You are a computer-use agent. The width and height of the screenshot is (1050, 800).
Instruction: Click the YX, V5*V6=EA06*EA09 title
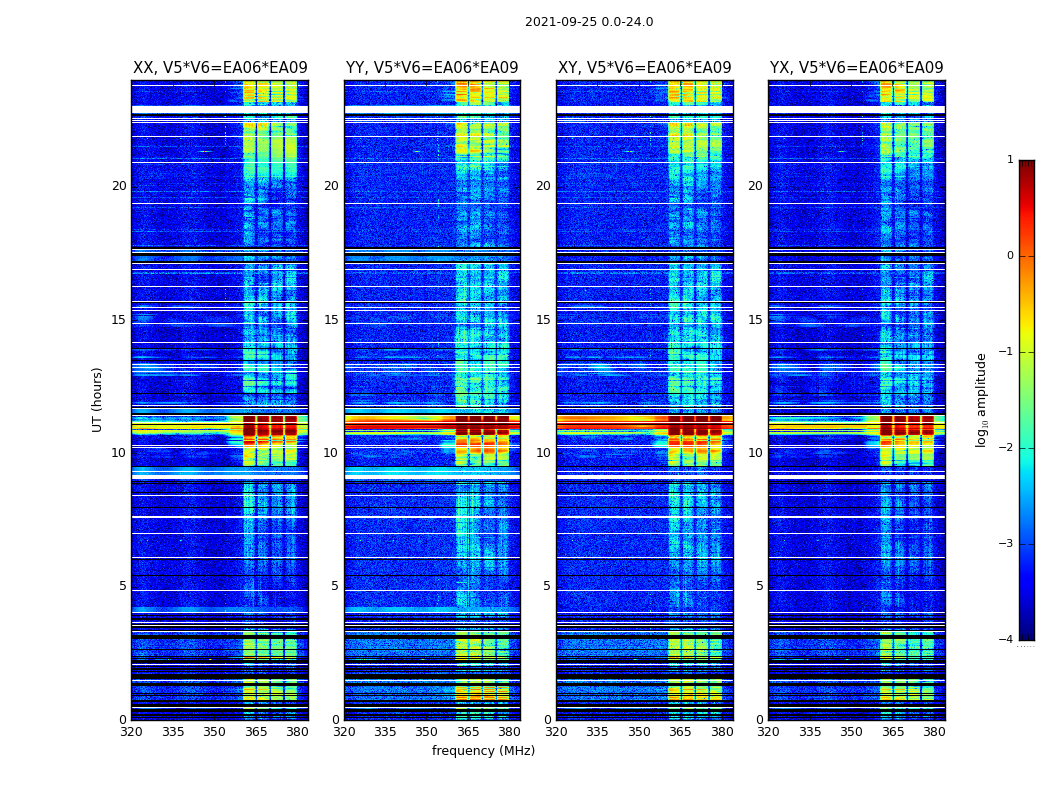856,68
